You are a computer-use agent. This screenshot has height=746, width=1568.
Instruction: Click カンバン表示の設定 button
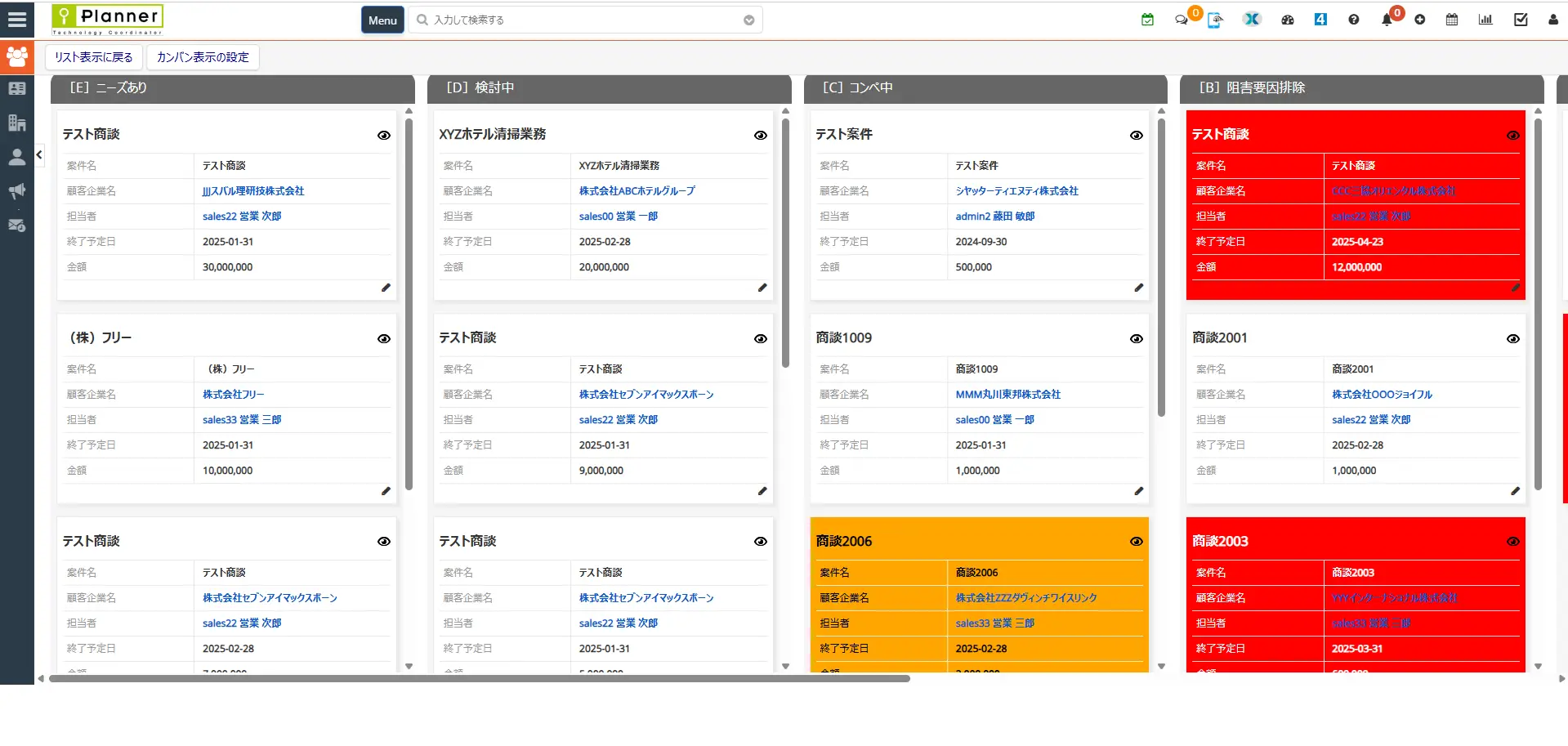(x=203, y=57)
